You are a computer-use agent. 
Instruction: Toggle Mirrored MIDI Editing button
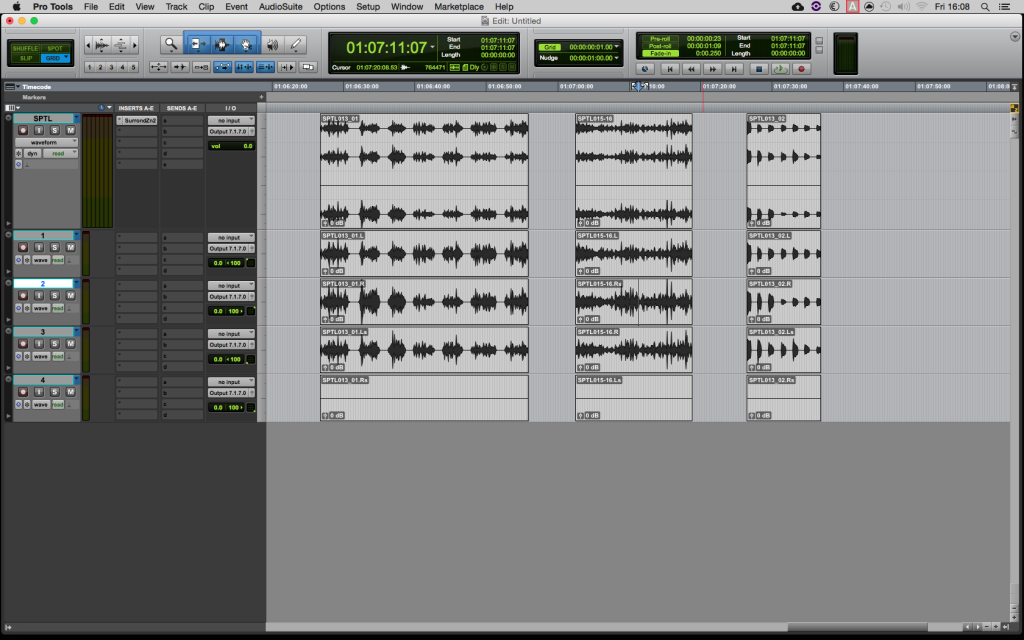(201, 67)
